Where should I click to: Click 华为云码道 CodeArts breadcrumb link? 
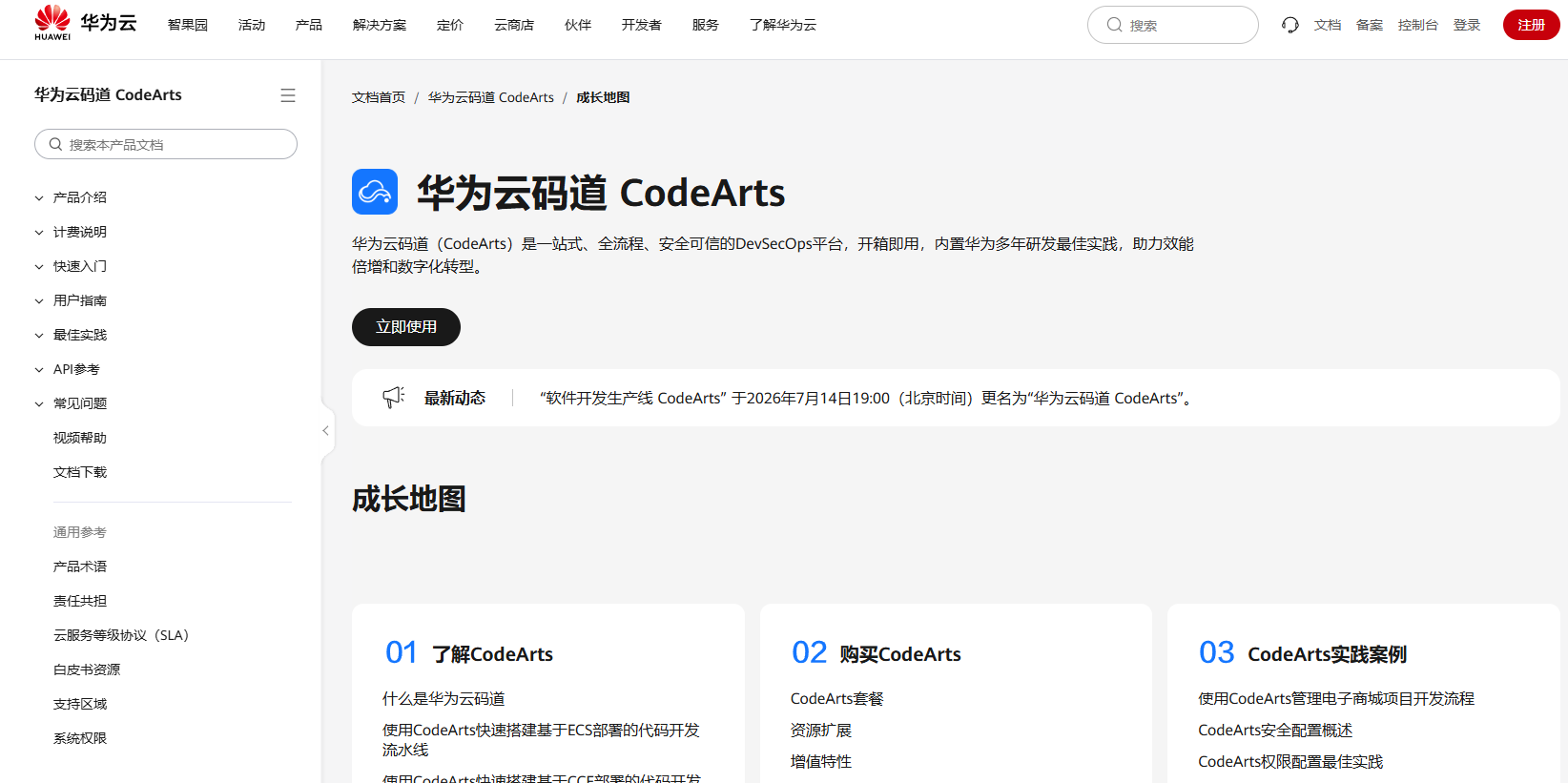click(x=491, y=97)
